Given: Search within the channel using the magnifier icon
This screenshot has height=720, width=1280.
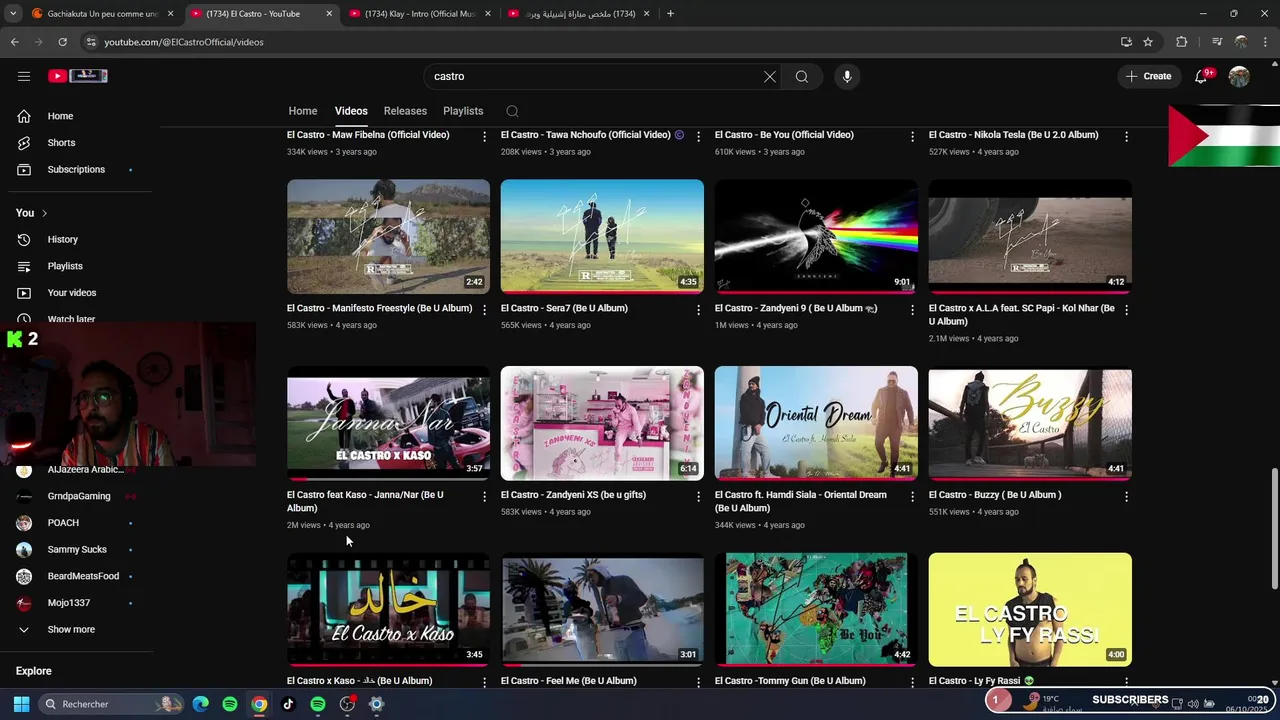Looking at the screenshot, I should pos(512,111).
